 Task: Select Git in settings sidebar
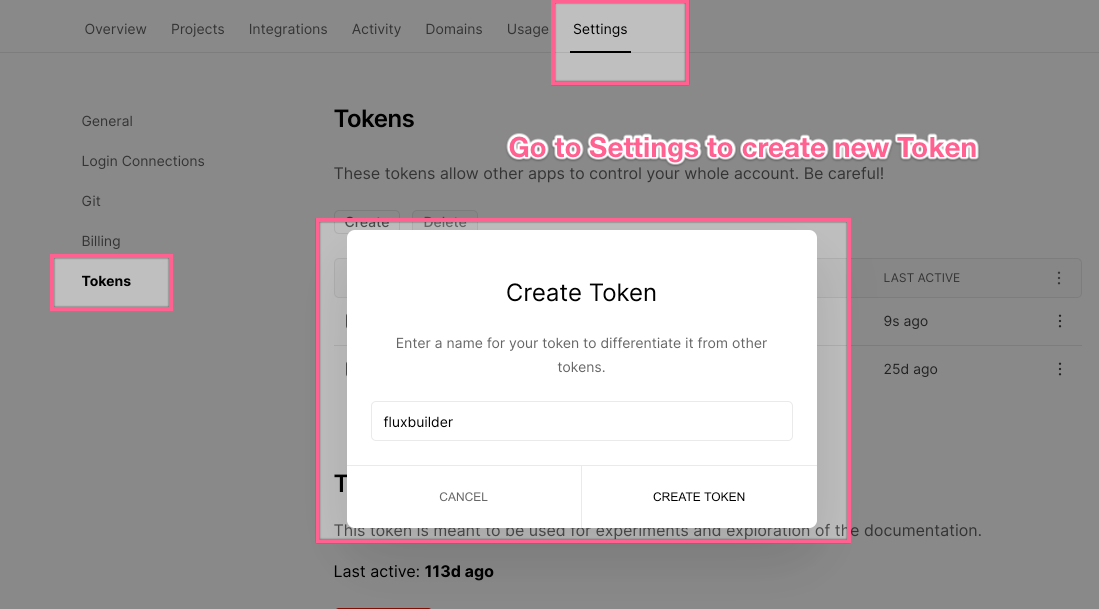pos(91,201)
